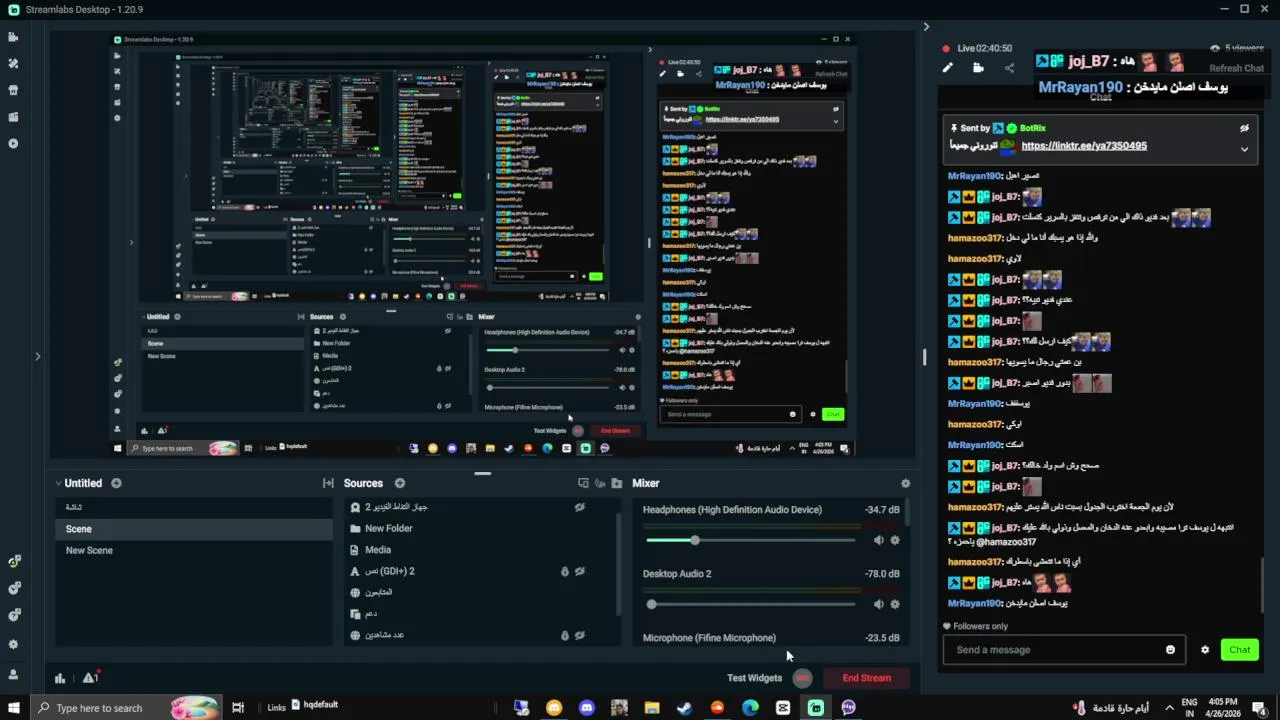Select the New Folder source
Viewport: 1280px width, 720px height.
tap(388, 528)
